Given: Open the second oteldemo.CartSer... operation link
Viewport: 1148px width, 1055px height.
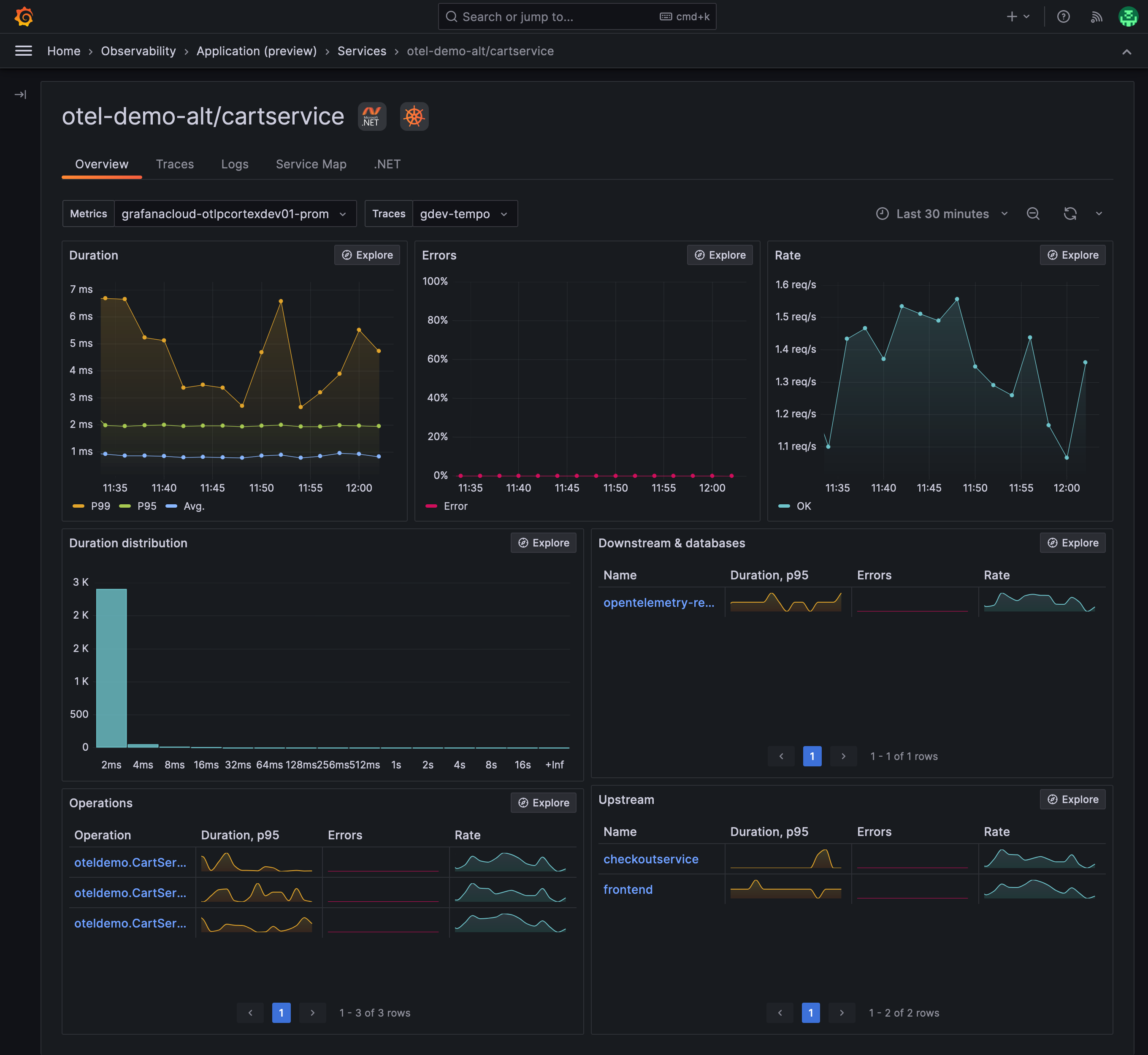Looking at the screenshot, I should [x=130, y=893].
